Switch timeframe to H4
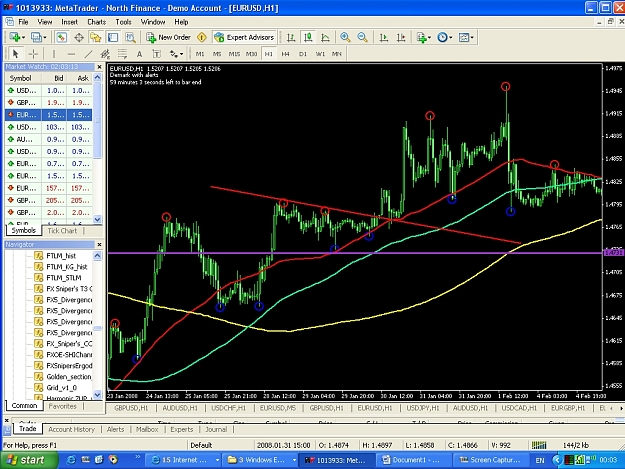Screen dimensions: 625x469 pyautogui.click(x=285, y=54)
